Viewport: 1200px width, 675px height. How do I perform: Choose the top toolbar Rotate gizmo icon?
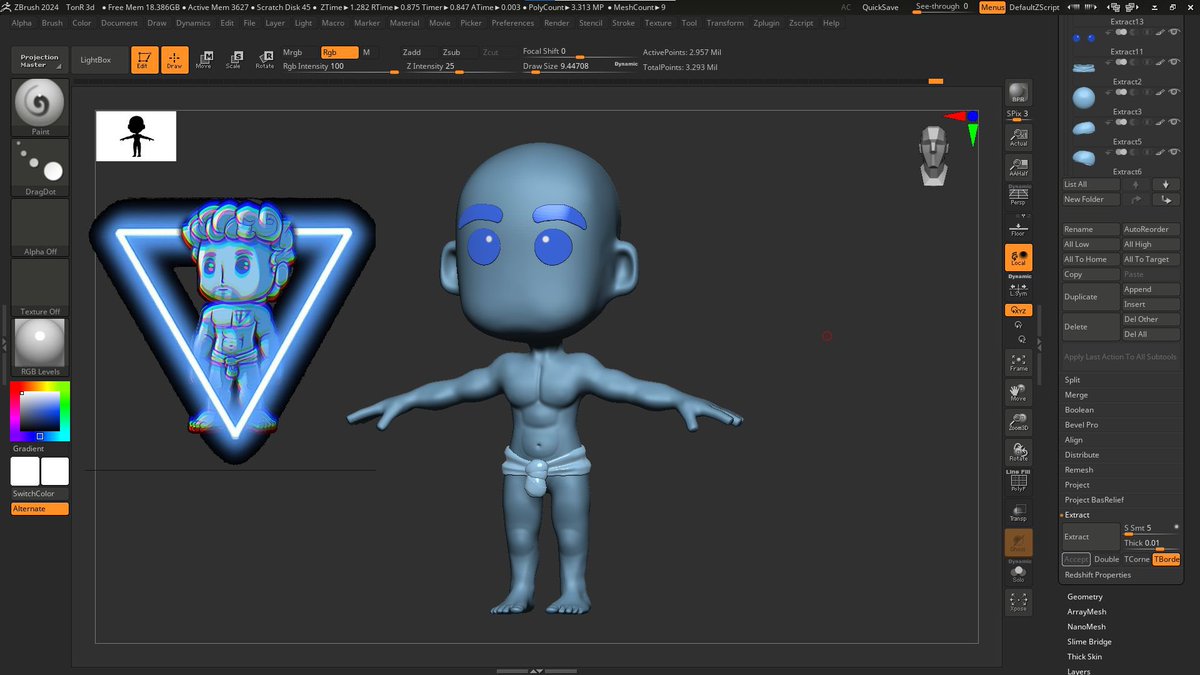(x=264, y=60)
